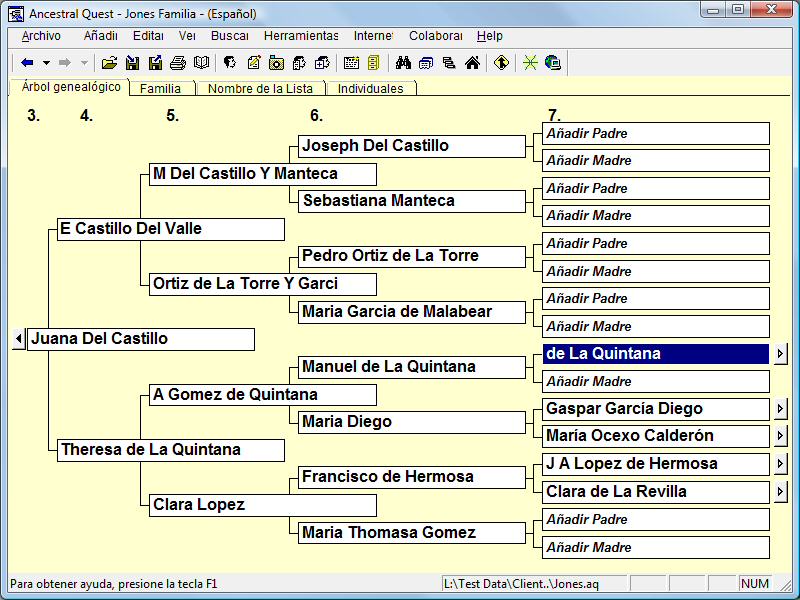Expand ancestors arrow next to María Ocexo Calderón
This screenshot has height=600, width=800.
tap(781, 436)
